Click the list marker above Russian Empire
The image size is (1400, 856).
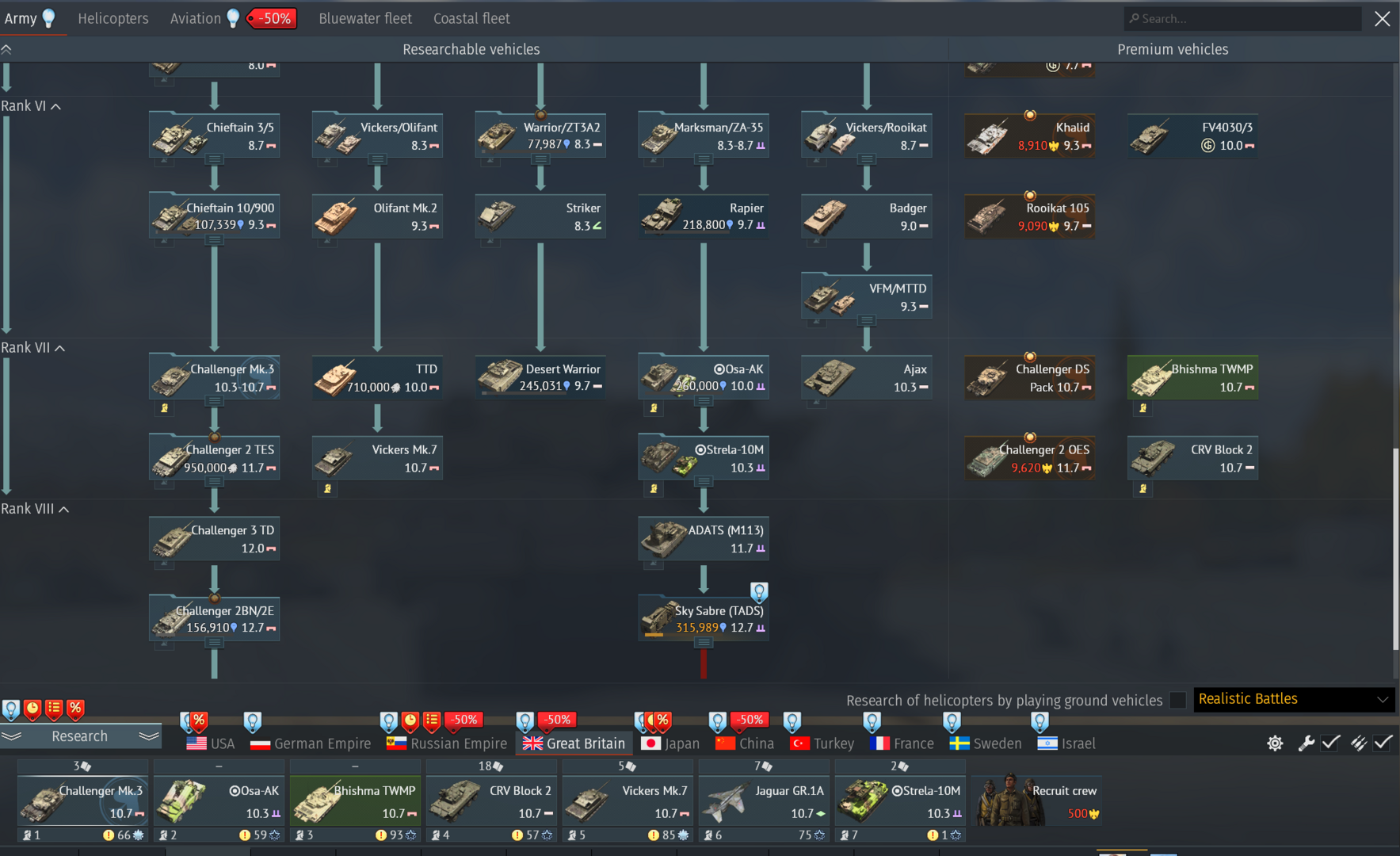tap(431, 721)
